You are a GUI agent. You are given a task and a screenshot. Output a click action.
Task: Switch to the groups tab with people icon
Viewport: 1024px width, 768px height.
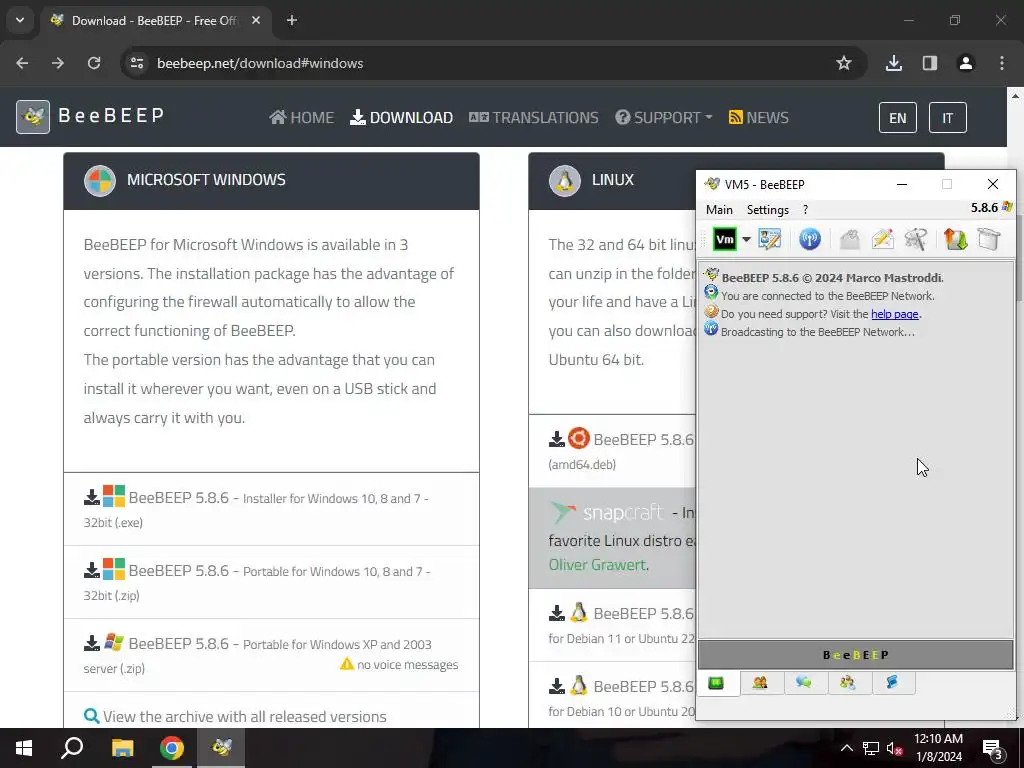click(x=848, y=683)
